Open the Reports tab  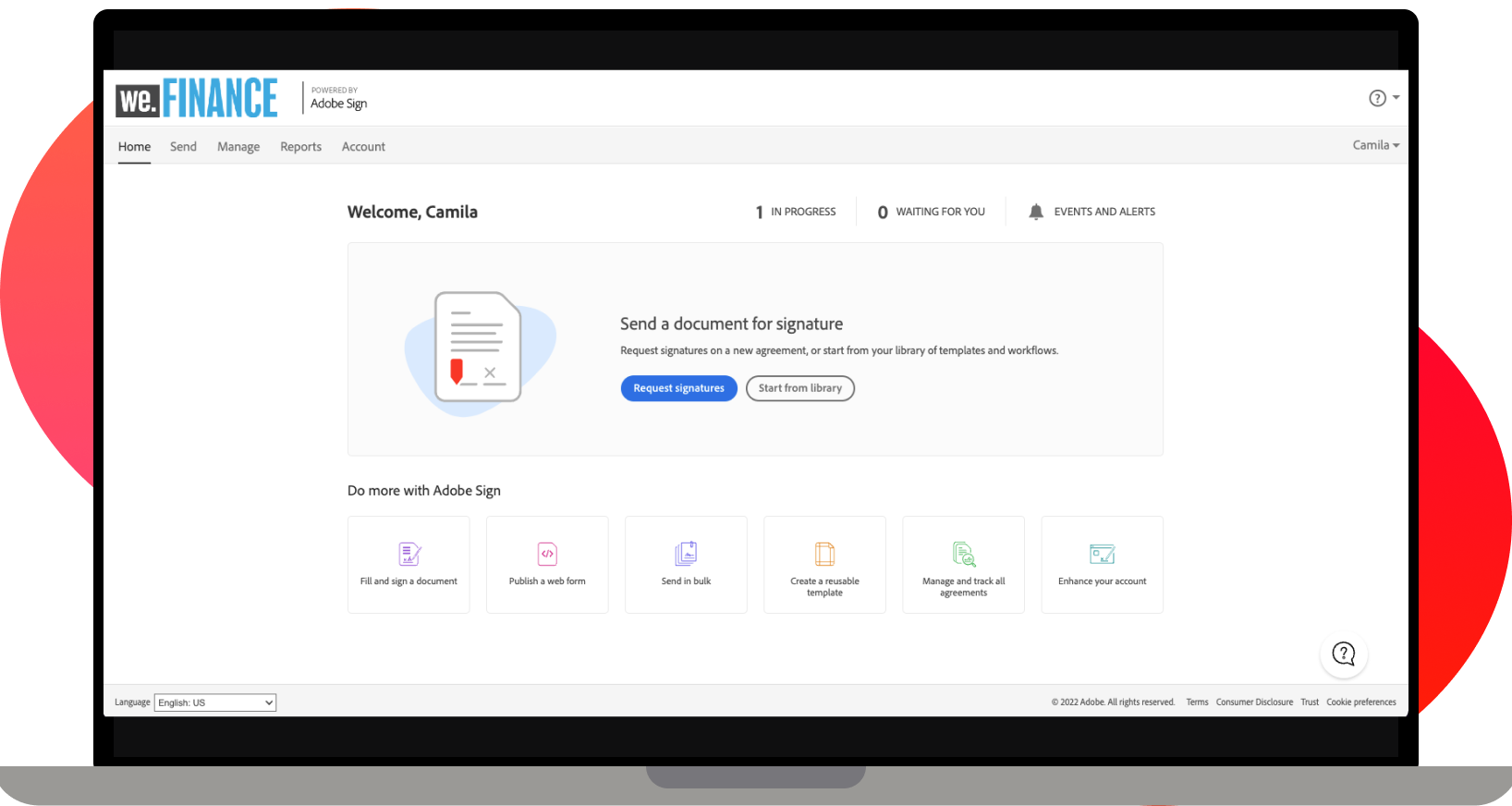click(x=301, y=147)
